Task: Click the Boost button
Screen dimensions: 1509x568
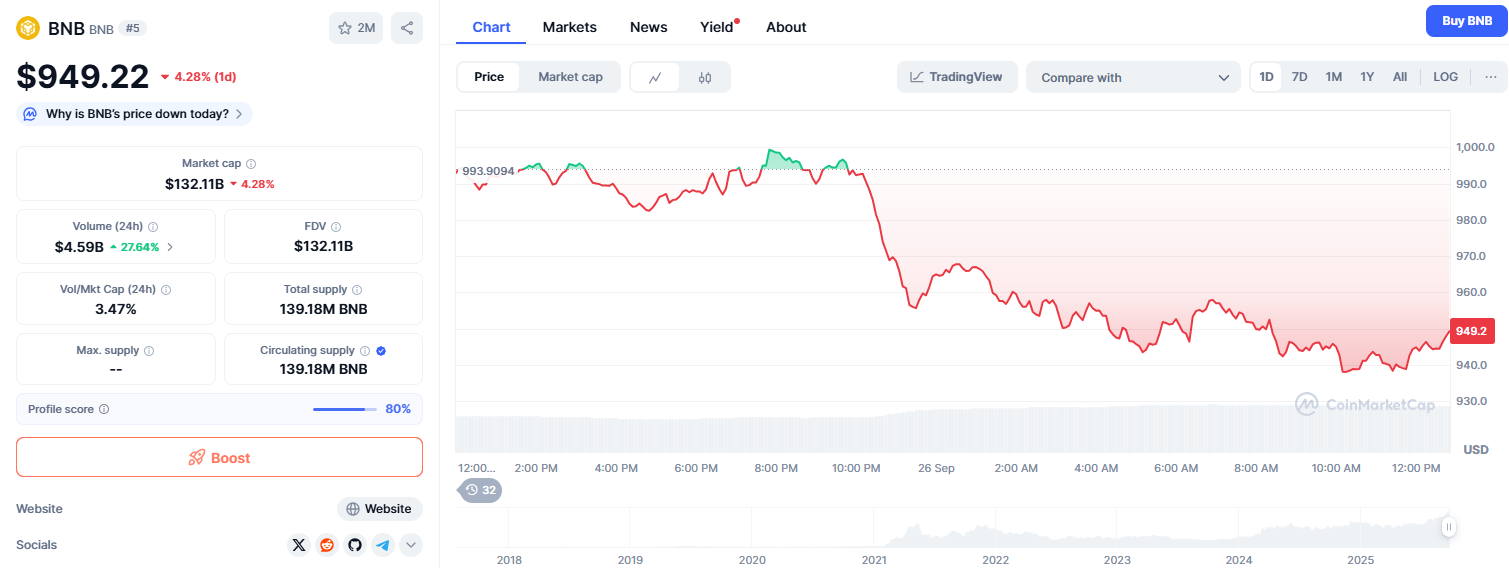Action: pyautogui.click(x=219, y=457)
